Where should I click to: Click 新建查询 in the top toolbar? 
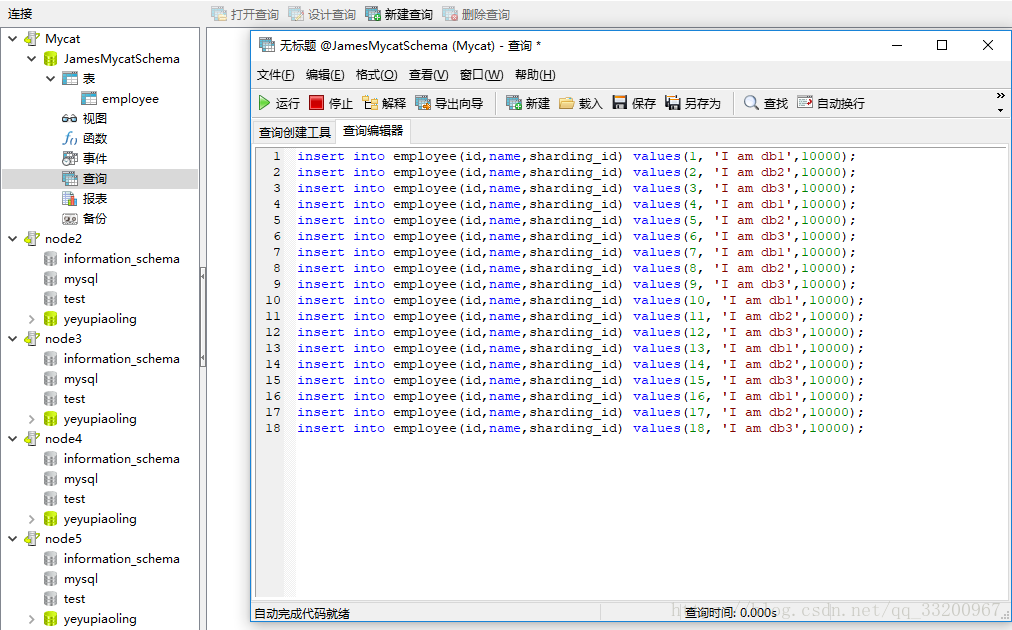coord(399,14)
